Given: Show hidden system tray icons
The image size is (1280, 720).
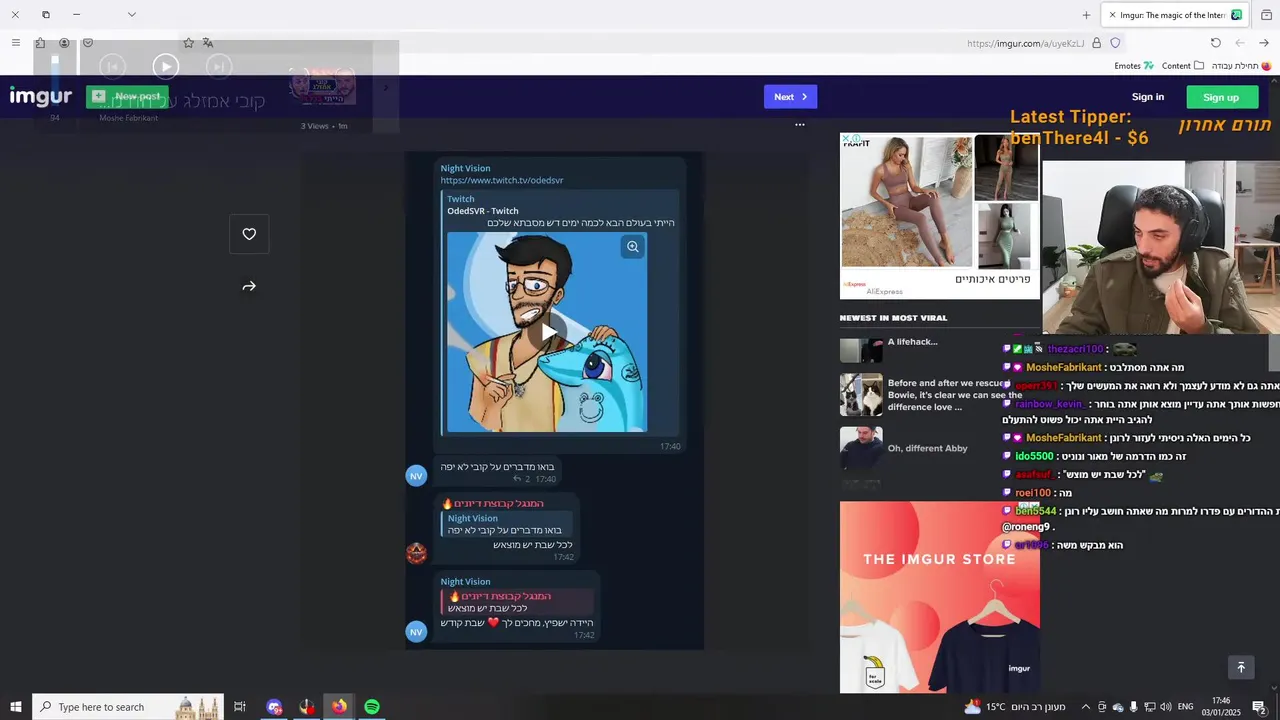Looking at the screenshot, I should 1086,707.
